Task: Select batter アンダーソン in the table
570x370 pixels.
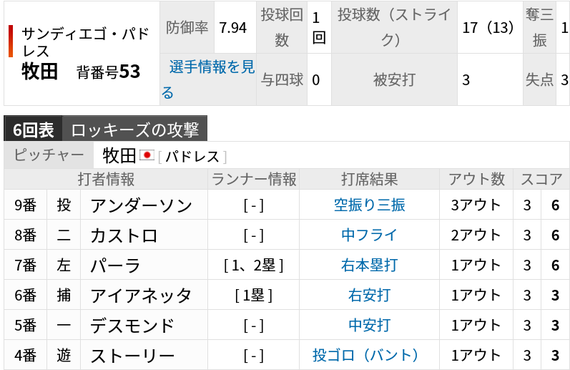Action: point(141,205)
